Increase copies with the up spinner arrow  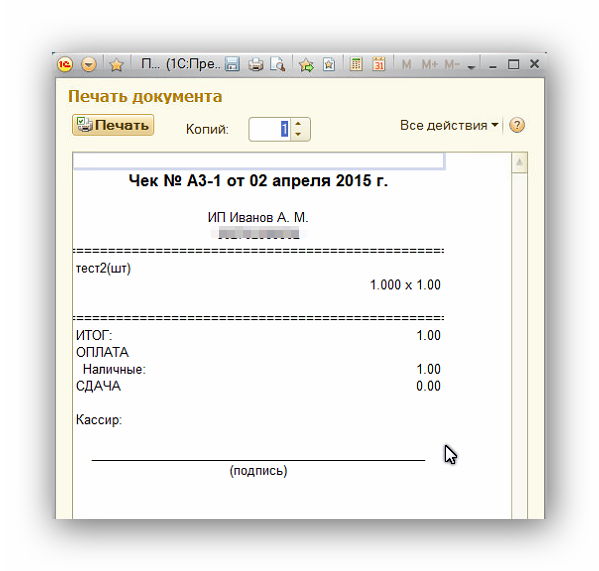coord(298,124)
